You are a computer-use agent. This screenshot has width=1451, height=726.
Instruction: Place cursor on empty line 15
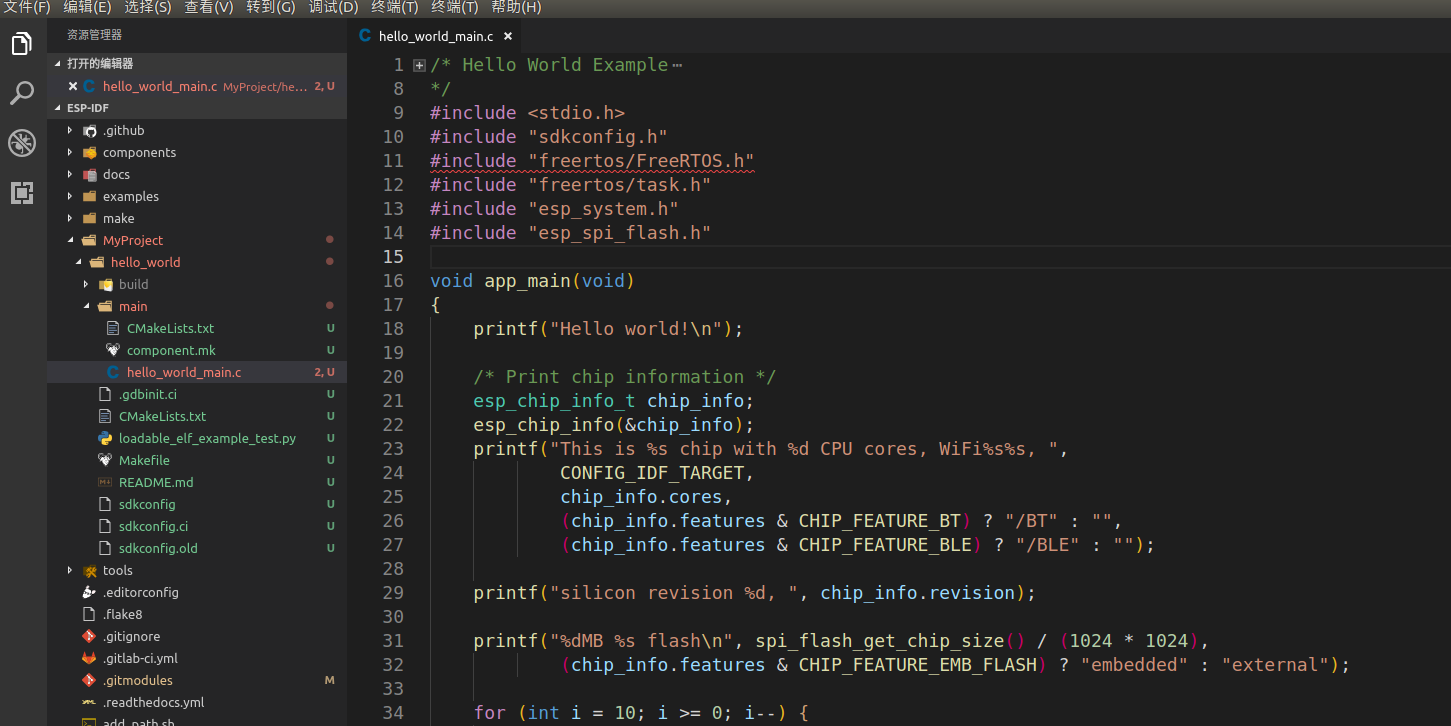(940, 257)
